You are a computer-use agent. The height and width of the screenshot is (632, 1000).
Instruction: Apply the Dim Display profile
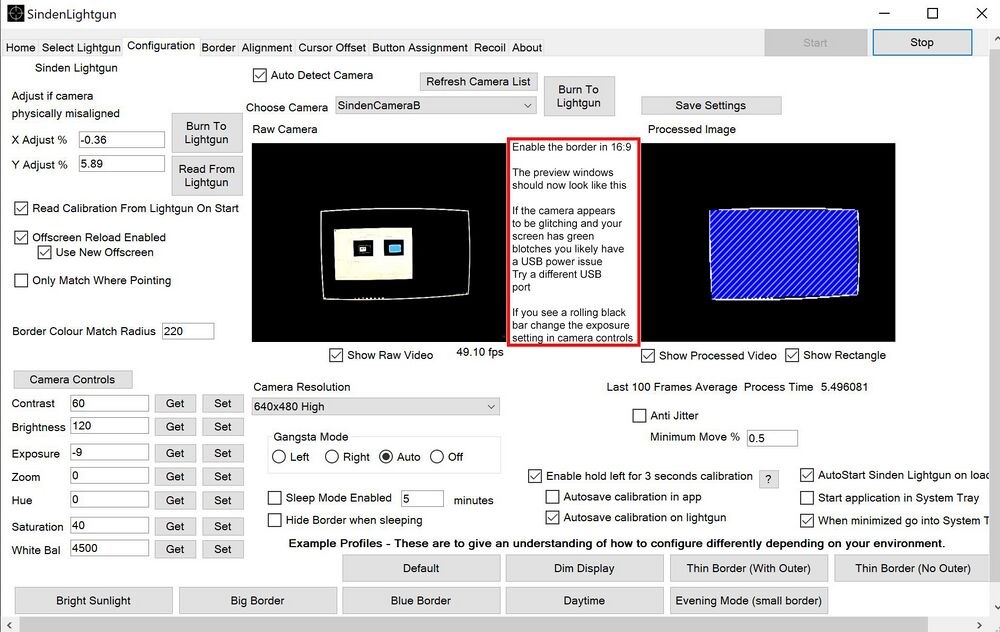pyautogui.click(x=584, y=568)
